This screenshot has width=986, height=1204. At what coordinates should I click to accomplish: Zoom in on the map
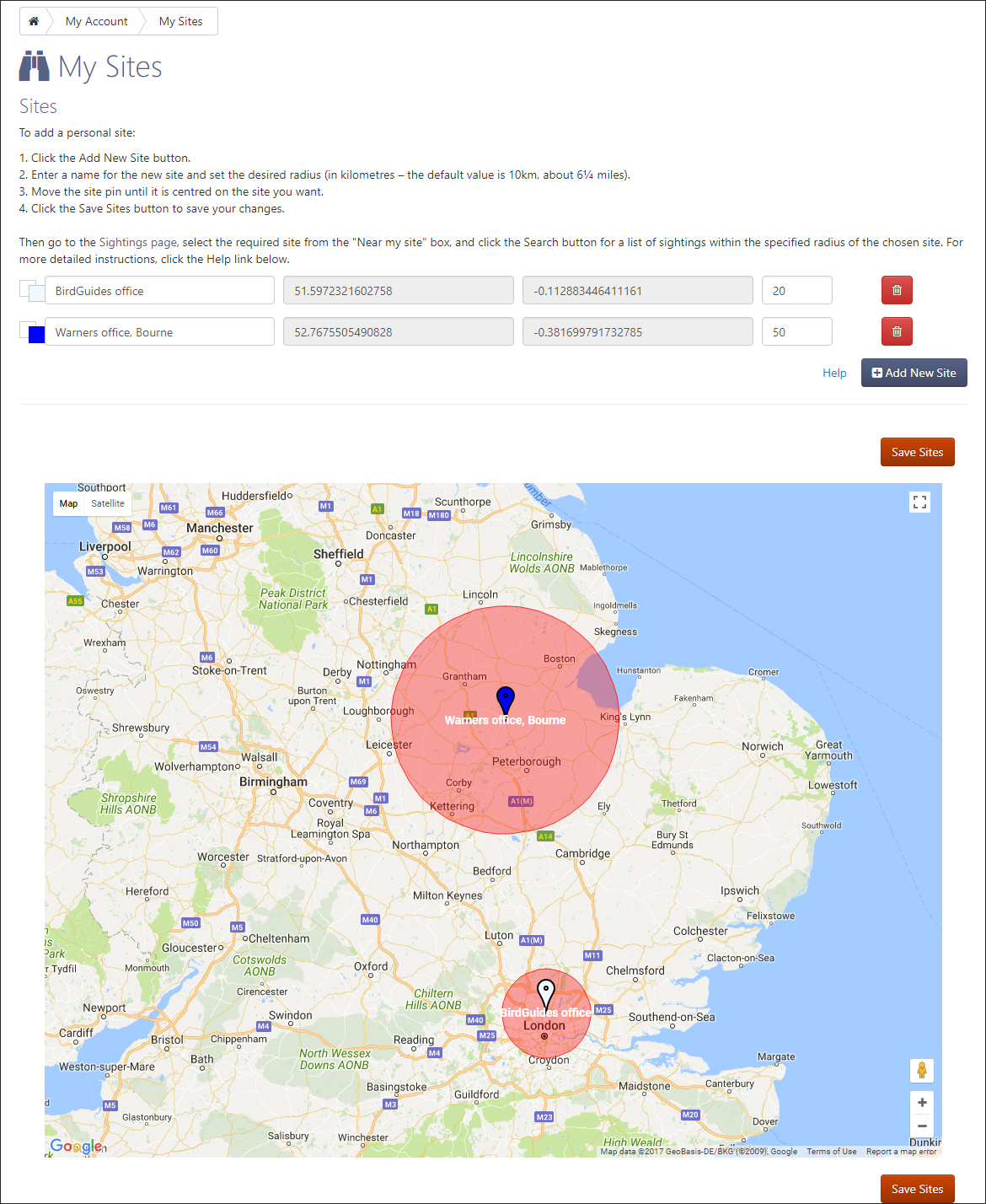[922, 1102]
